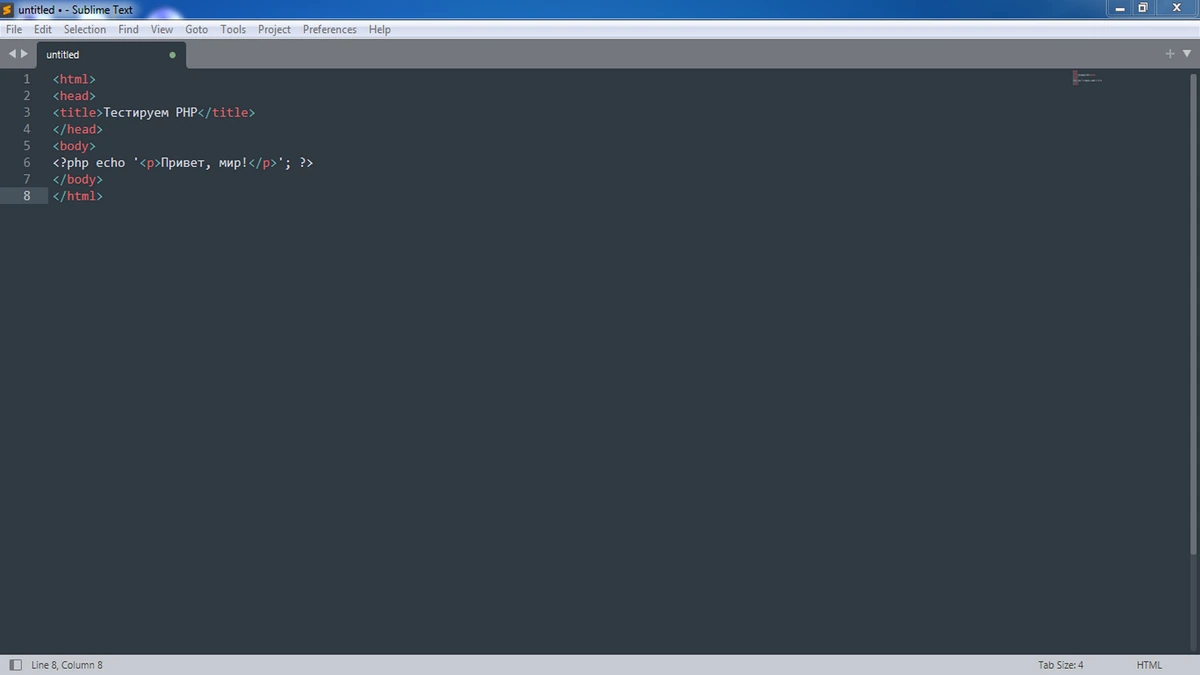Open the Selection menu
1200x675 pixels.
(x=85, y=29)
